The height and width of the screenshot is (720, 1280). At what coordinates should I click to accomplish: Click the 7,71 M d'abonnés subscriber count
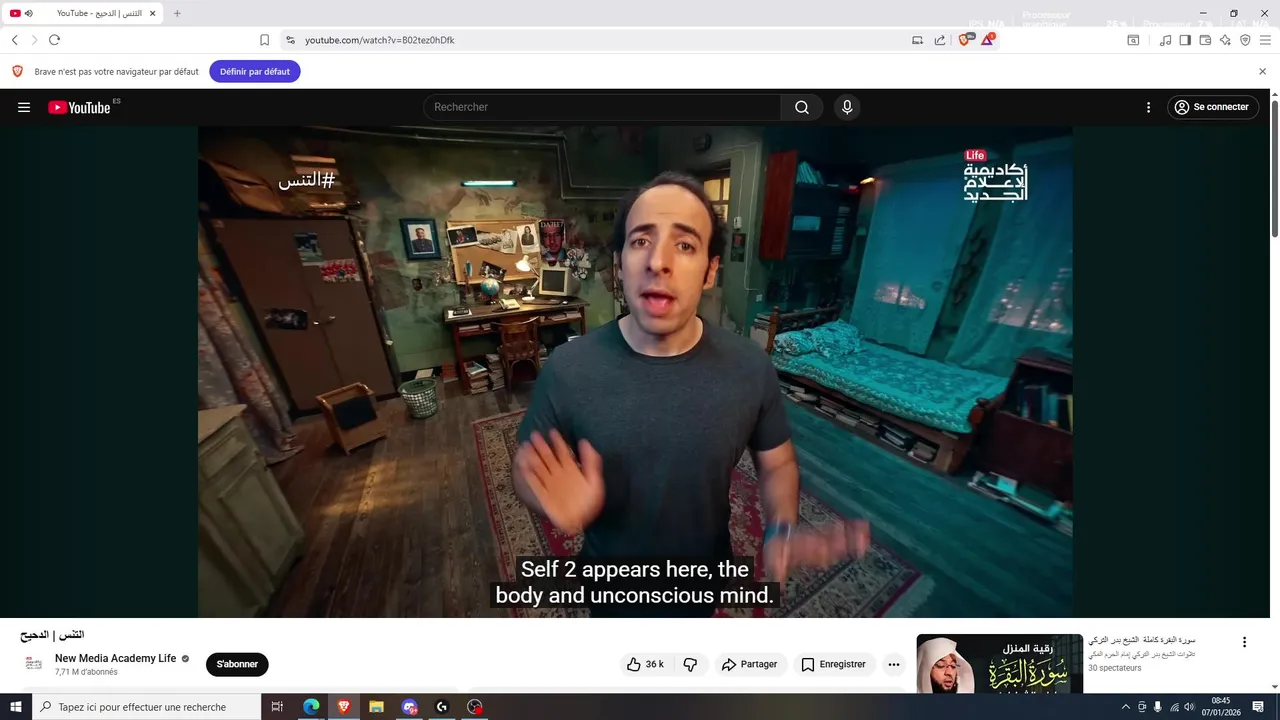click(x=86, y=672)
